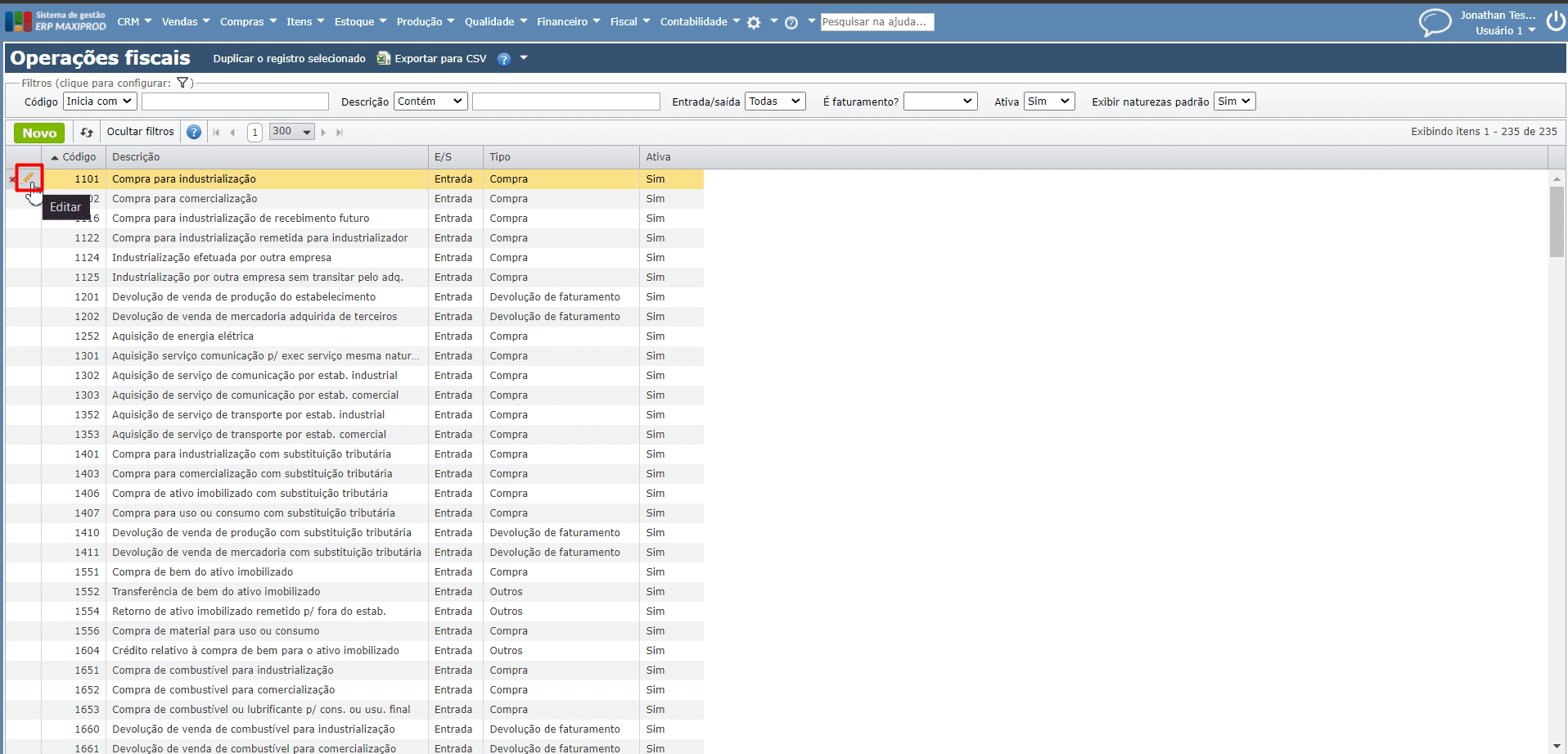Open the 'É faturamento?' dropdown
The image size is (1568, 754).
[x=940, y=102]
